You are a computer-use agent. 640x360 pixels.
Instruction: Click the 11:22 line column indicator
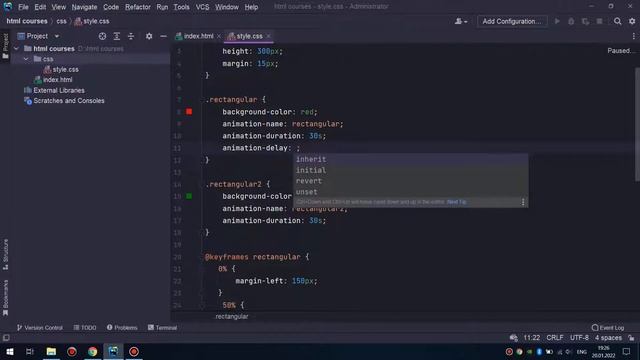[531, 338]
